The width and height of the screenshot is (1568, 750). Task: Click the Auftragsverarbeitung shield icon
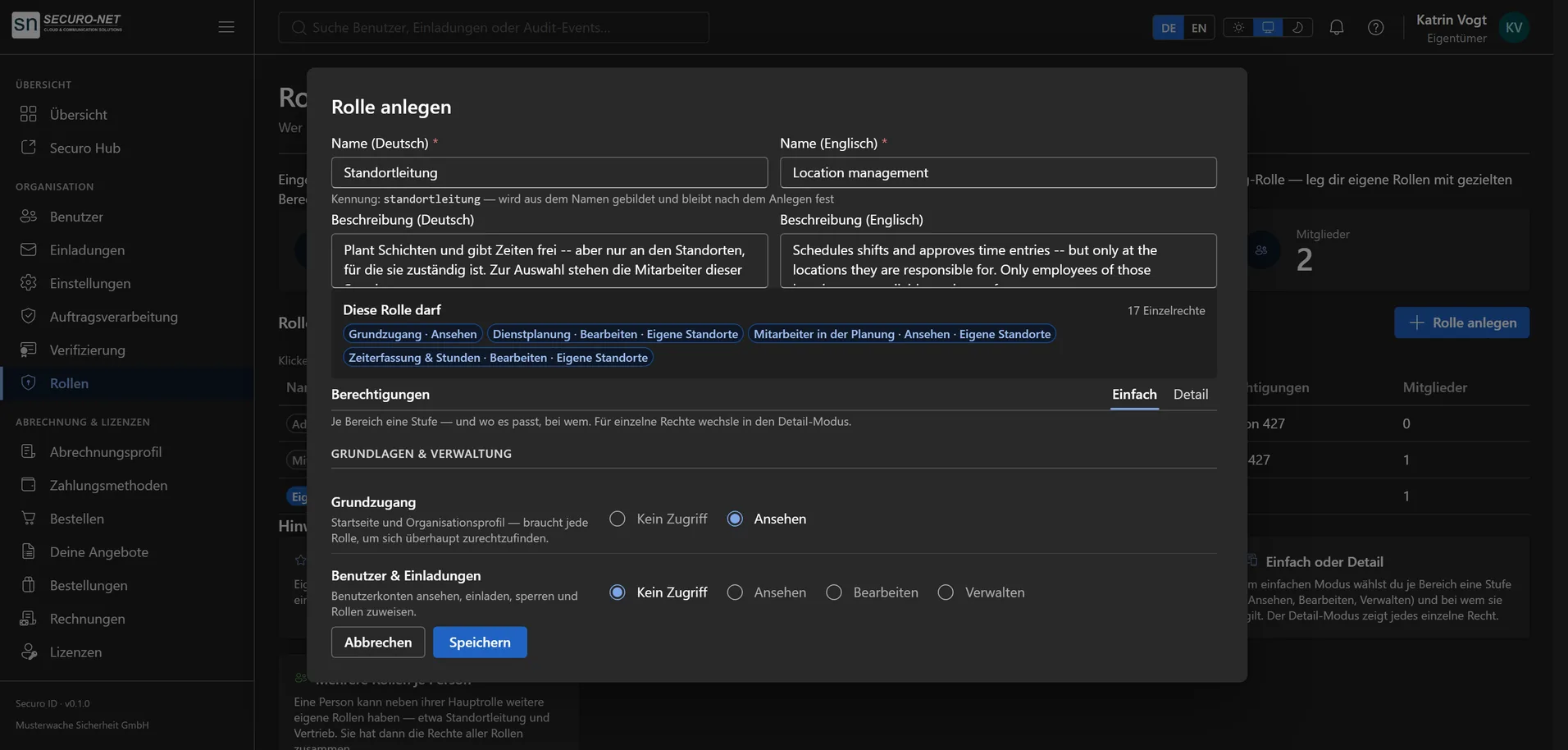pos(29,316)
